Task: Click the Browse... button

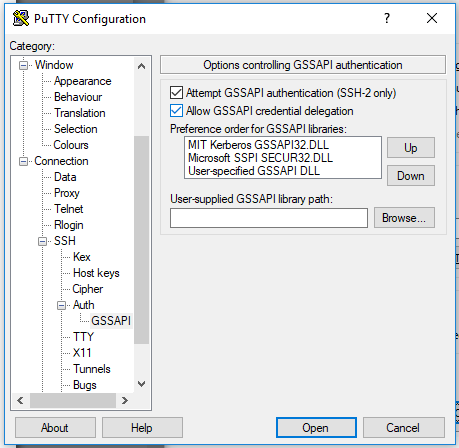Action: coord(404,218)
